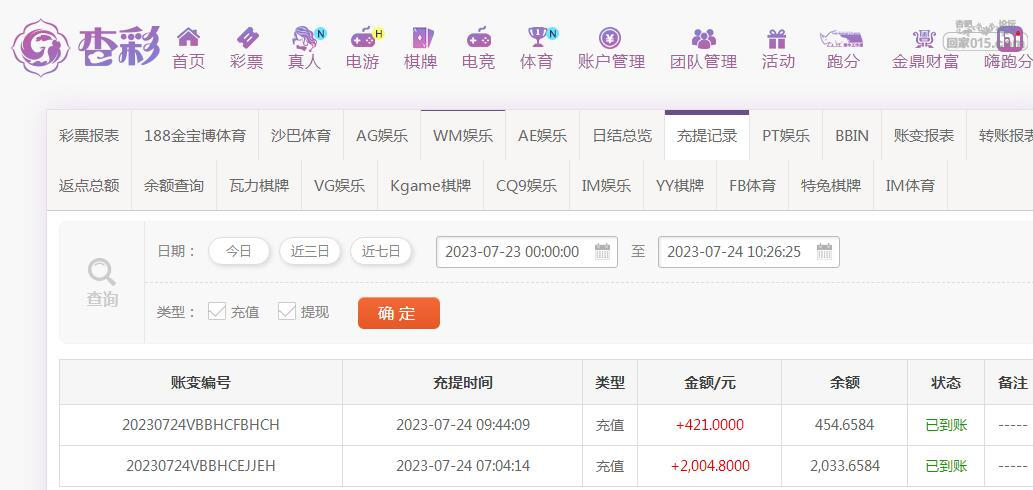Select the 近七日 date range
The height and width of the screenshot is (490, 1033).
(x=381, y=252)
